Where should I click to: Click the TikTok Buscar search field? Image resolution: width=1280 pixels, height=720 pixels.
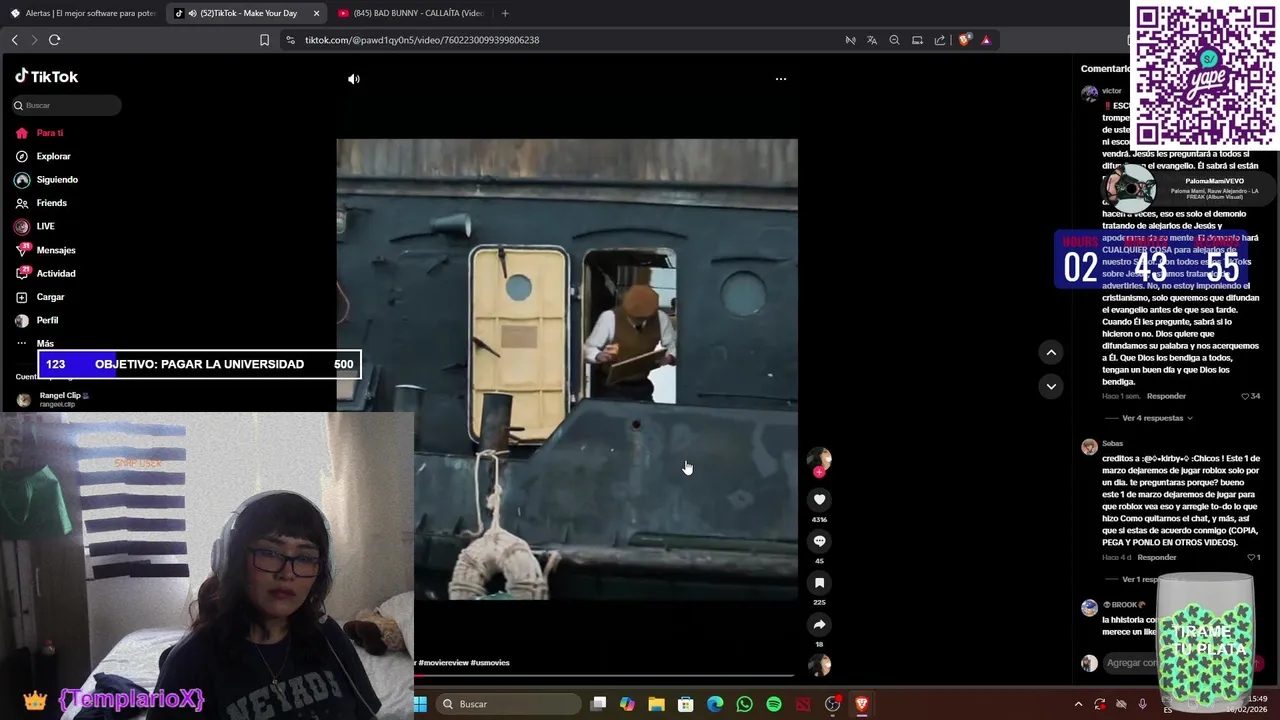point(67,105)
